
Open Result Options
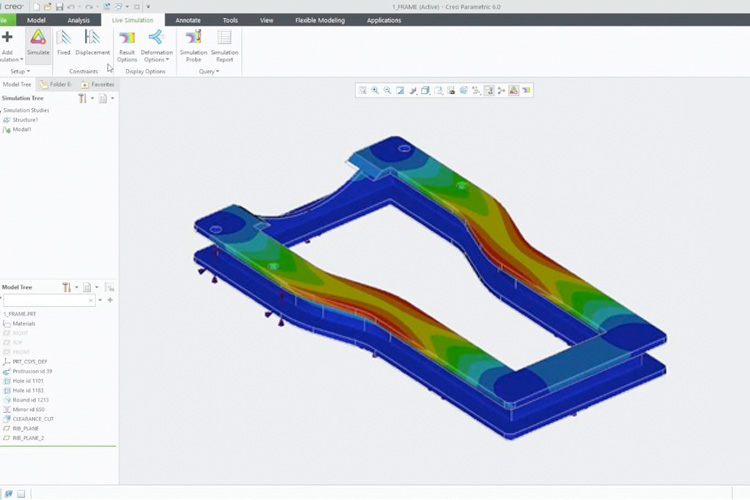pyautogui.click(x=127, y=45)
